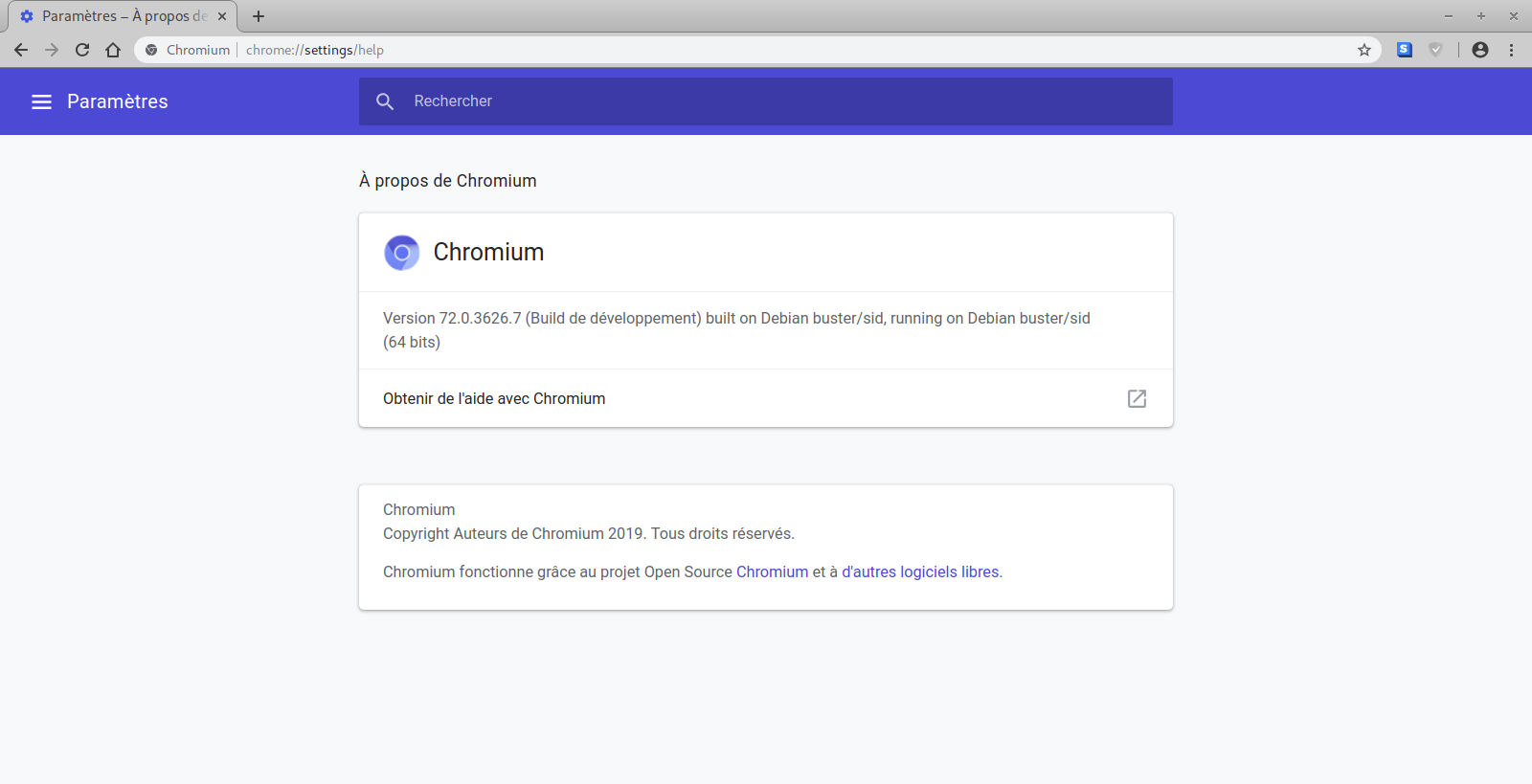Click the magnifier icon in Rechercher bar

pos(385,101)
